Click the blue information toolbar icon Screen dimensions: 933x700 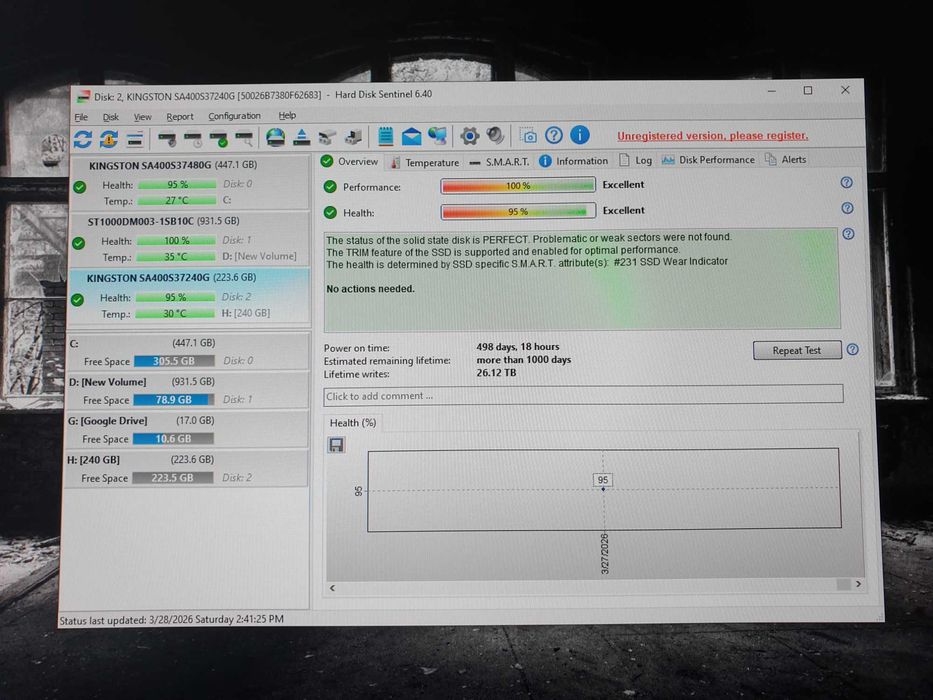[x=580, y=135]
